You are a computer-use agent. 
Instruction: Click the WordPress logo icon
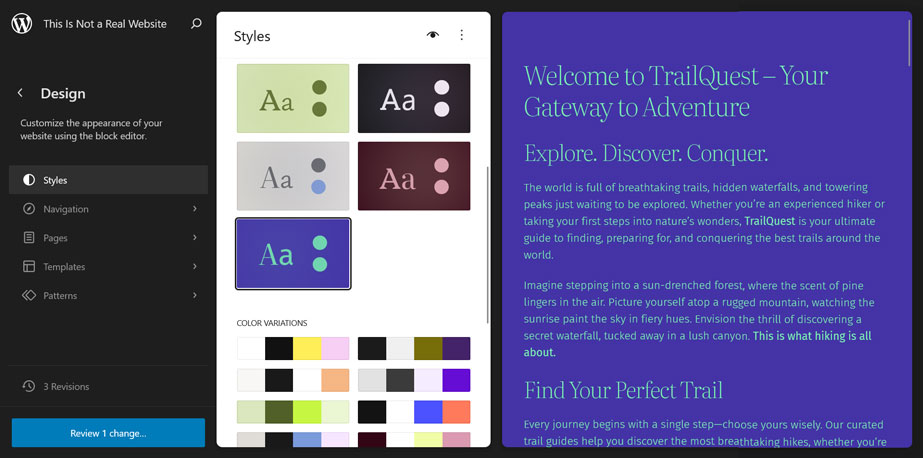coord(22,24)
